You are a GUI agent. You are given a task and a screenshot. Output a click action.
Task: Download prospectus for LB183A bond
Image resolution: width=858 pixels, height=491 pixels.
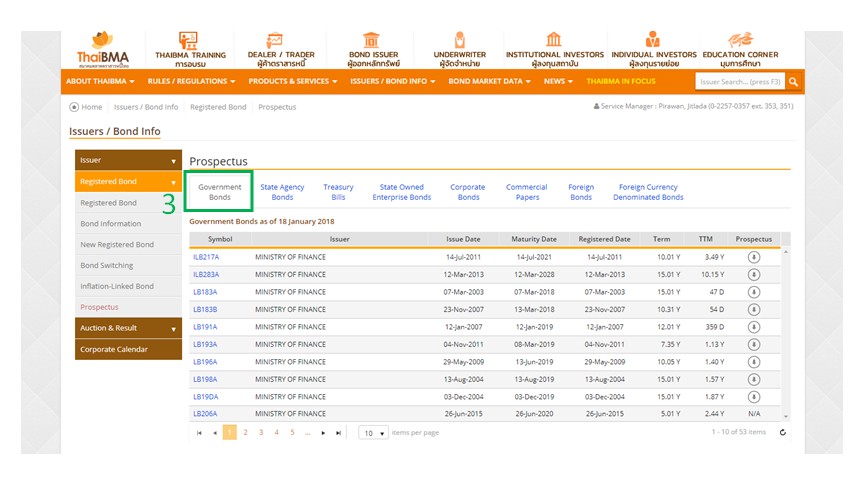pyautogui.click(x=753, y=292)
